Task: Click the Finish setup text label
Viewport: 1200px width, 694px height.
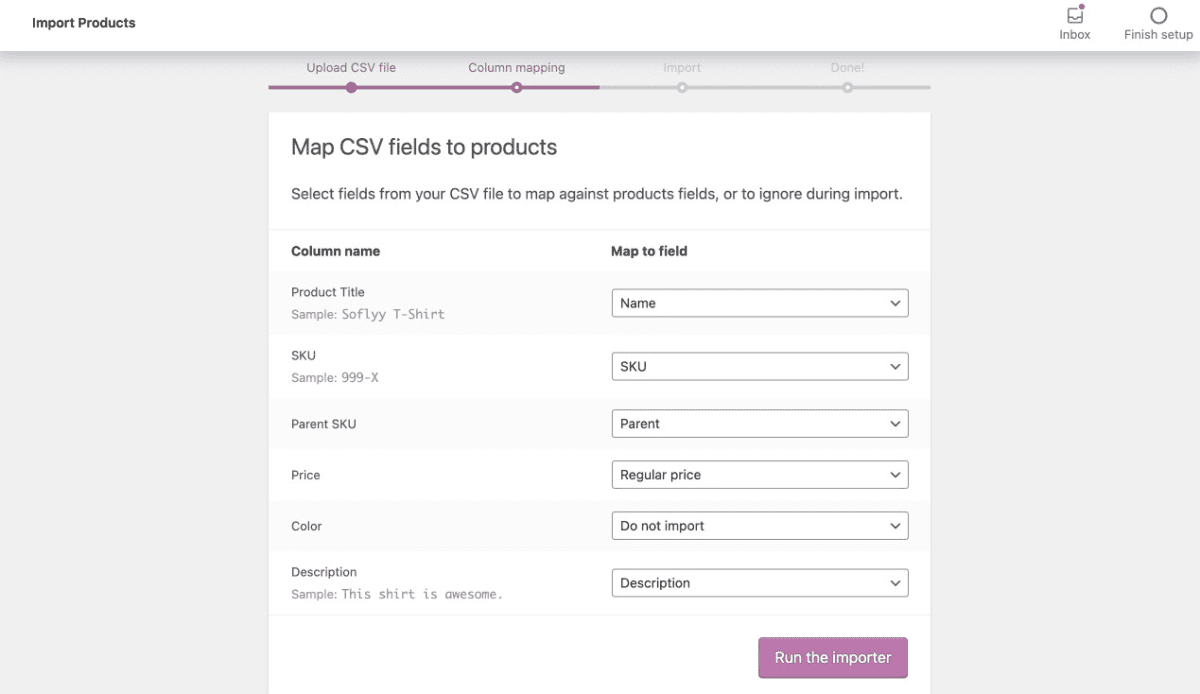Action: click(x=1158, y=35)
